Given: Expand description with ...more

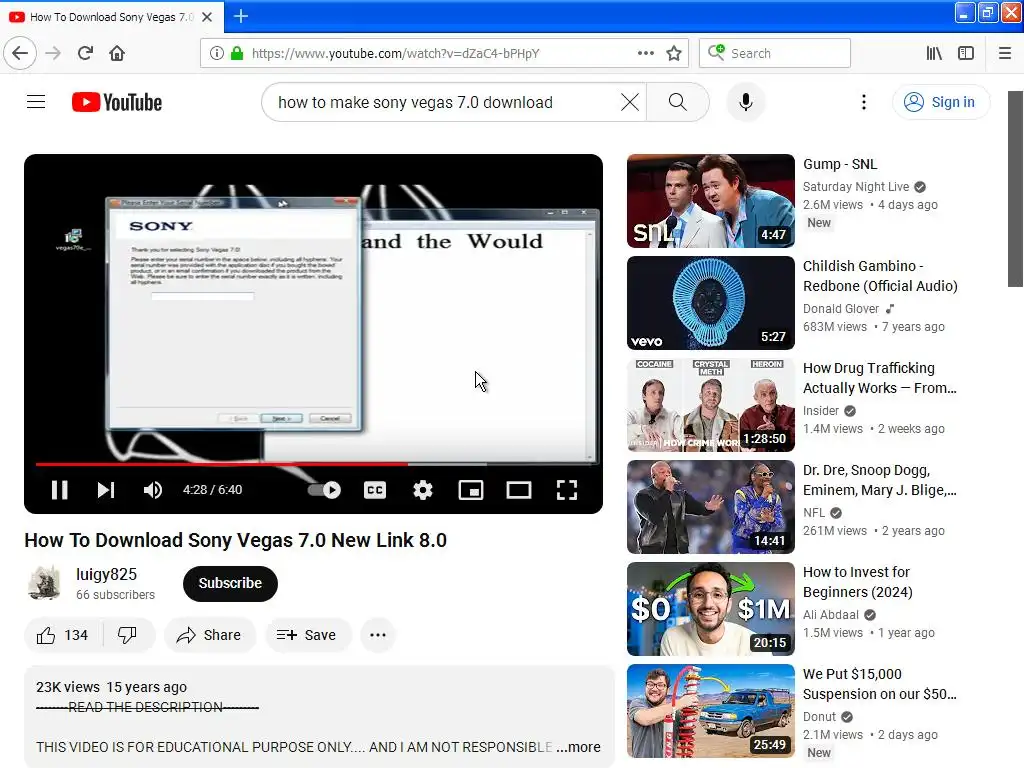Looking at the screenshot, I should 579,746.
